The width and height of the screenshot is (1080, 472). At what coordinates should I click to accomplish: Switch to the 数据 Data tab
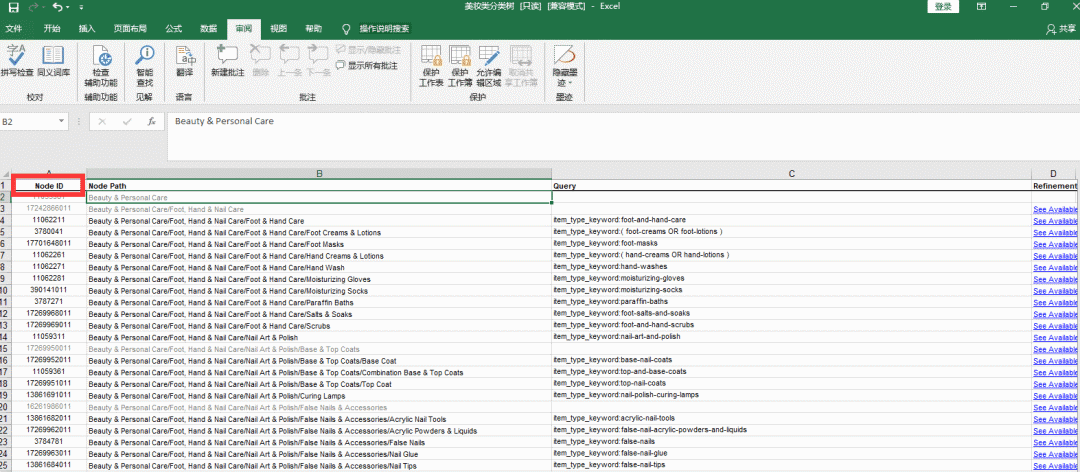(209, 29)
